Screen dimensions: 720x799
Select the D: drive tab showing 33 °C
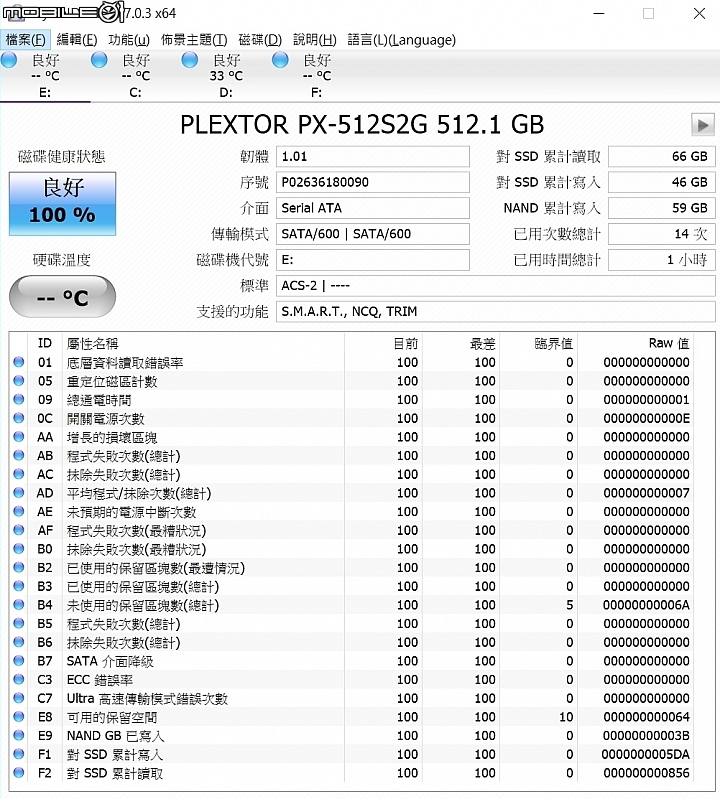click(226, 76)
